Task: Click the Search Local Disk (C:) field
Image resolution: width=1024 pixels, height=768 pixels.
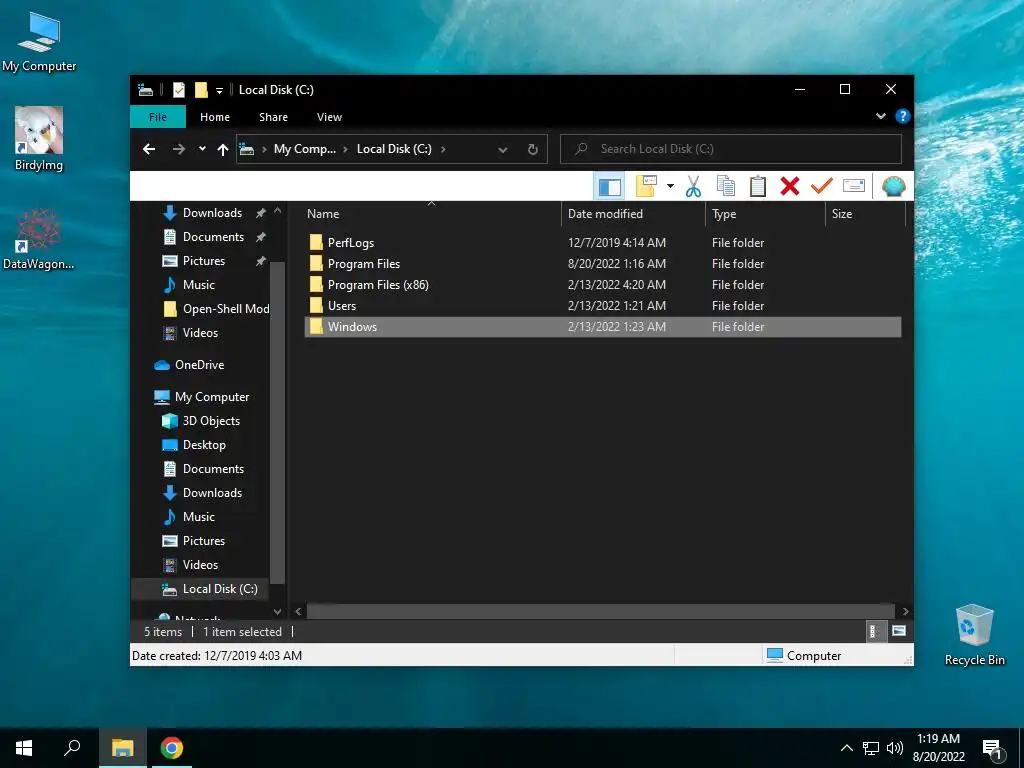Action: 731,149
